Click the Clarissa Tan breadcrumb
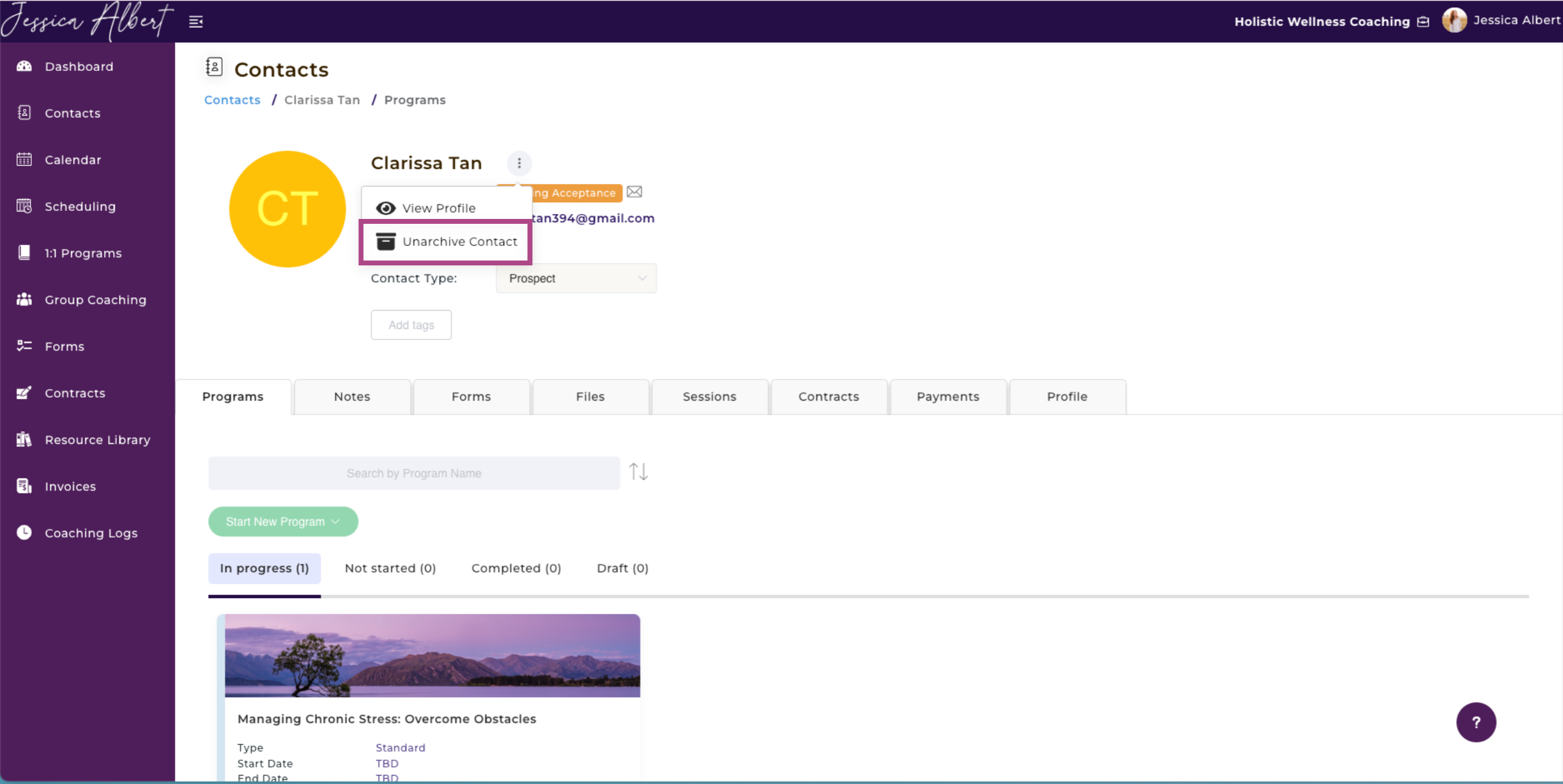Viewport: 1563px width, 784px height. coord(322,100)
